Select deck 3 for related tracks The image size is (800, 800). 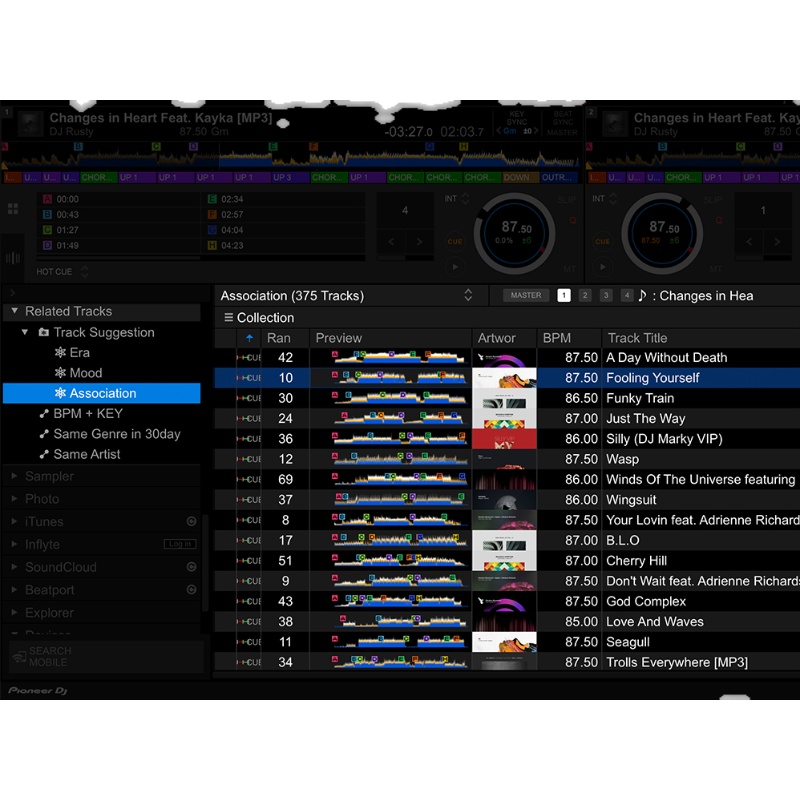[x=606, y=295]
